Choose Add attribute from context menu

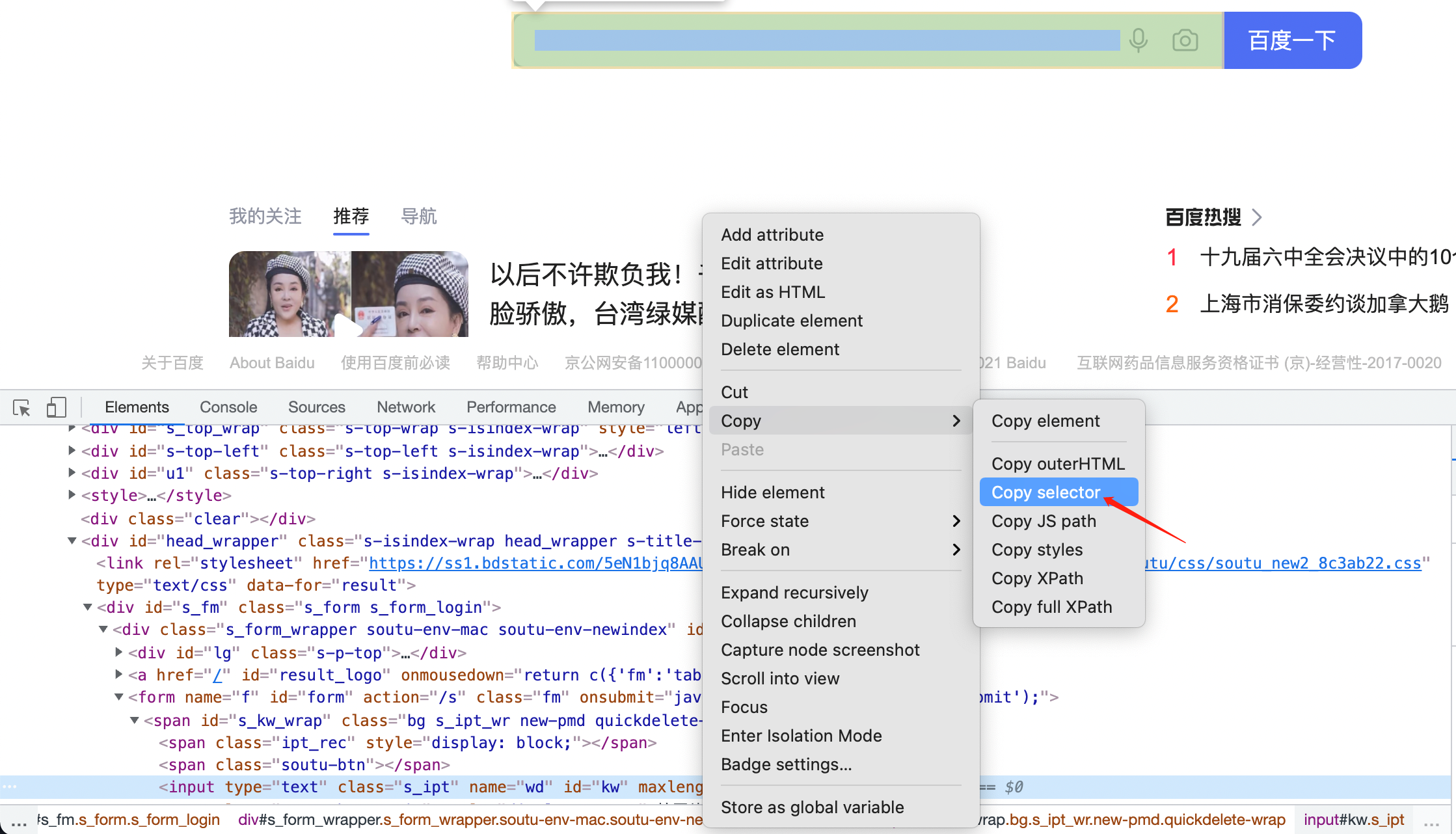coord(841,235)
